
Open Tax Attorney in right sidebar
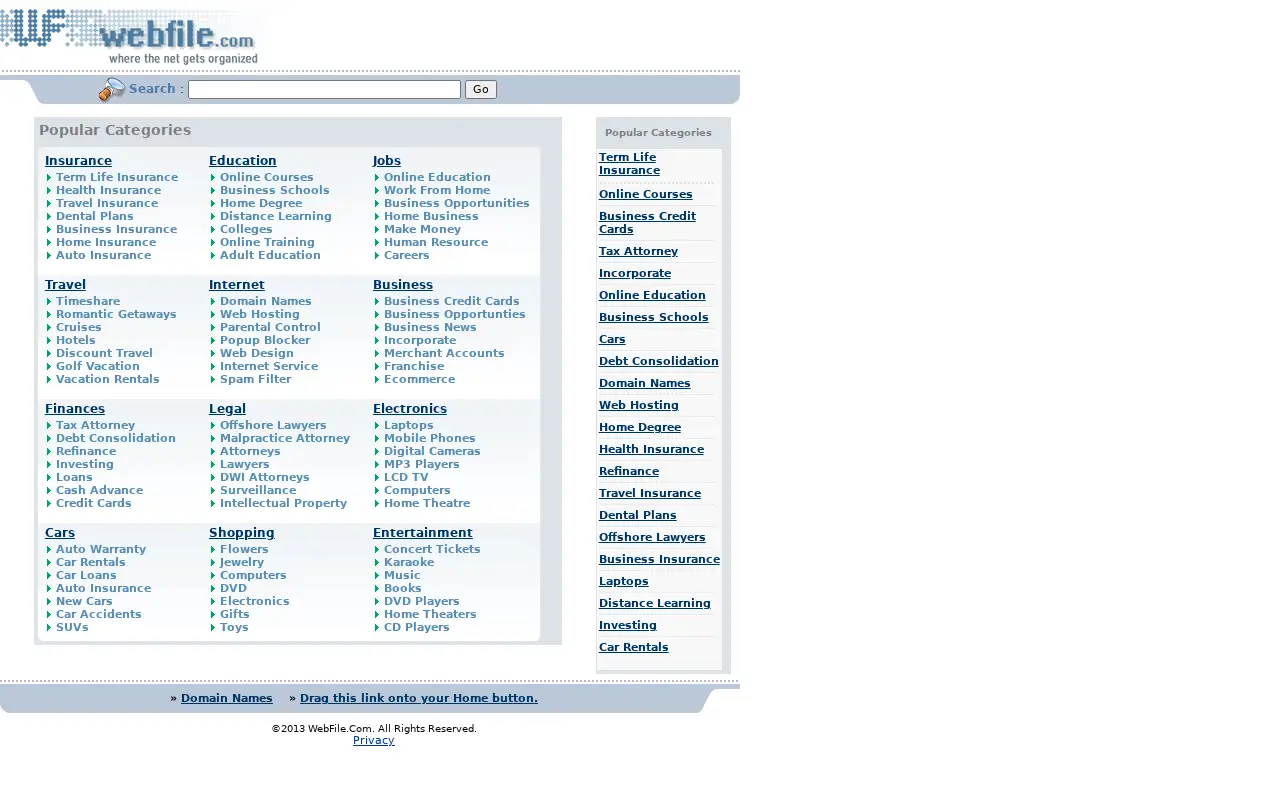click(638, 252)
